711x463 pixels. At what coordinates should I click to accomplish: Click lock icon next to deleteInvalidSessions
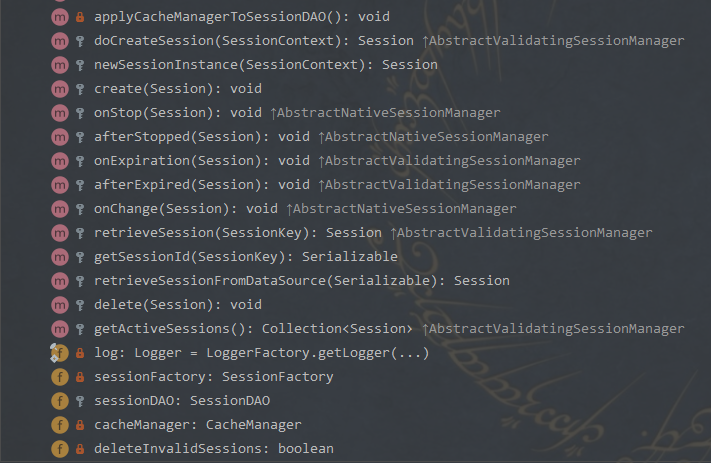[80, 449]
